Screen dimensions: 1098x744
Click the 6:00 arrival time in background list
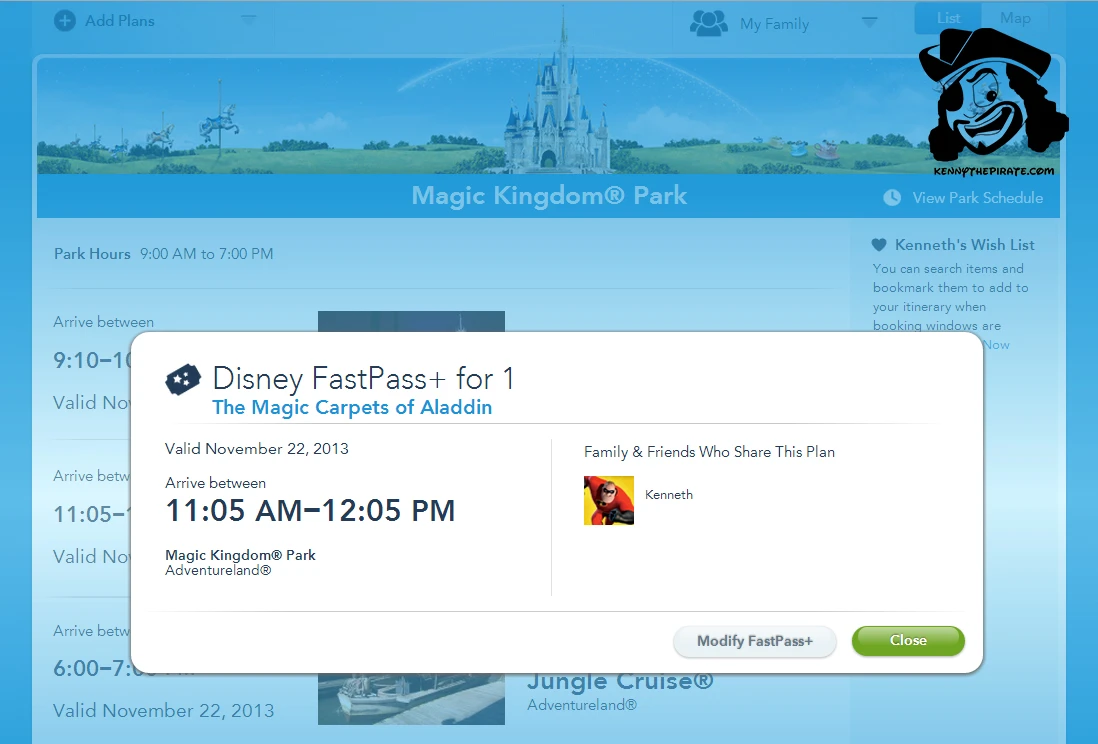(92, 668)
